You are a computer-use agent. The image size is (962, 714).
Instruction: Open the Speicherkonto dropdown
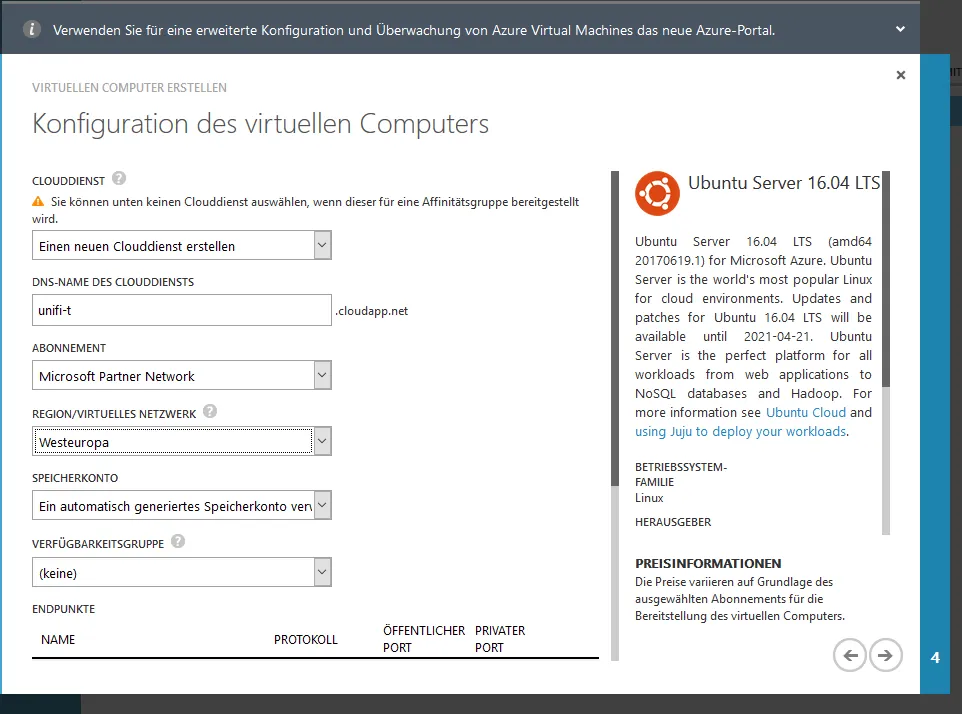[x=182, y=505]
